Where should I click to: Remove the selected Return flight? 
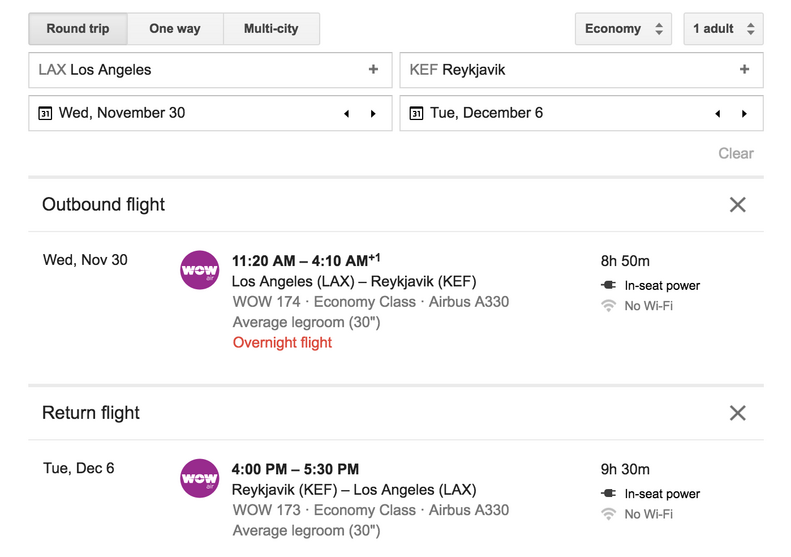pyautogui.click(x=738, y=413)
